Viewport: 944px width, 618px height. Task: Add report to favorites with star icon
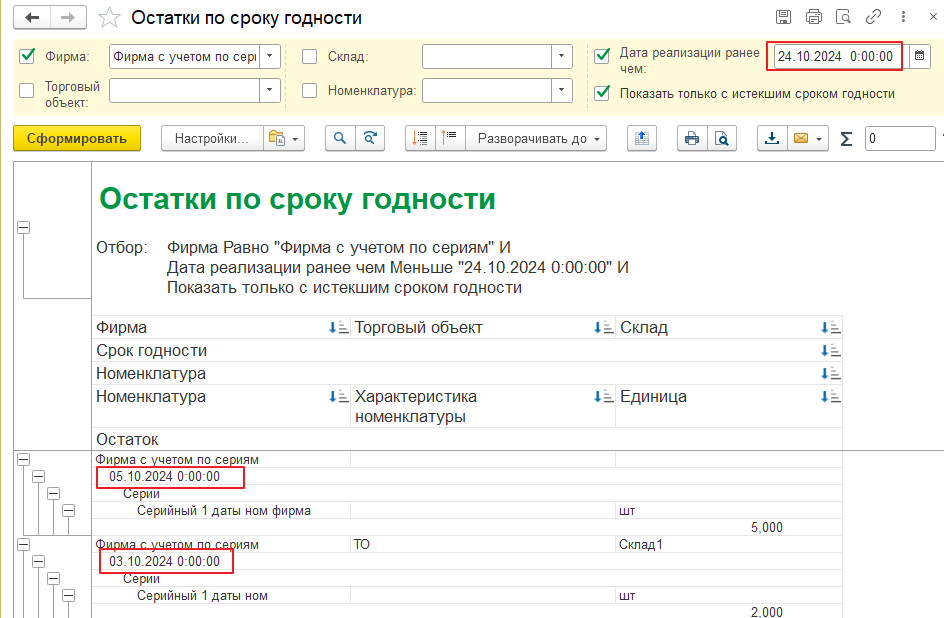111,18
